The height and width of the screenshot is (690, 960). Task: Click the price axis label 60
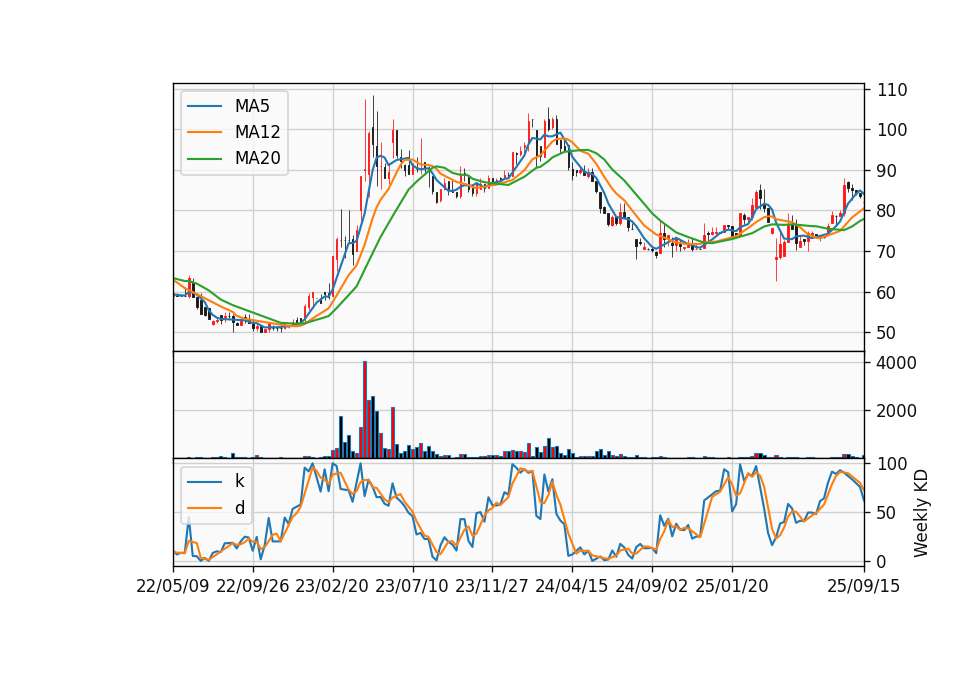coord(887,293)
